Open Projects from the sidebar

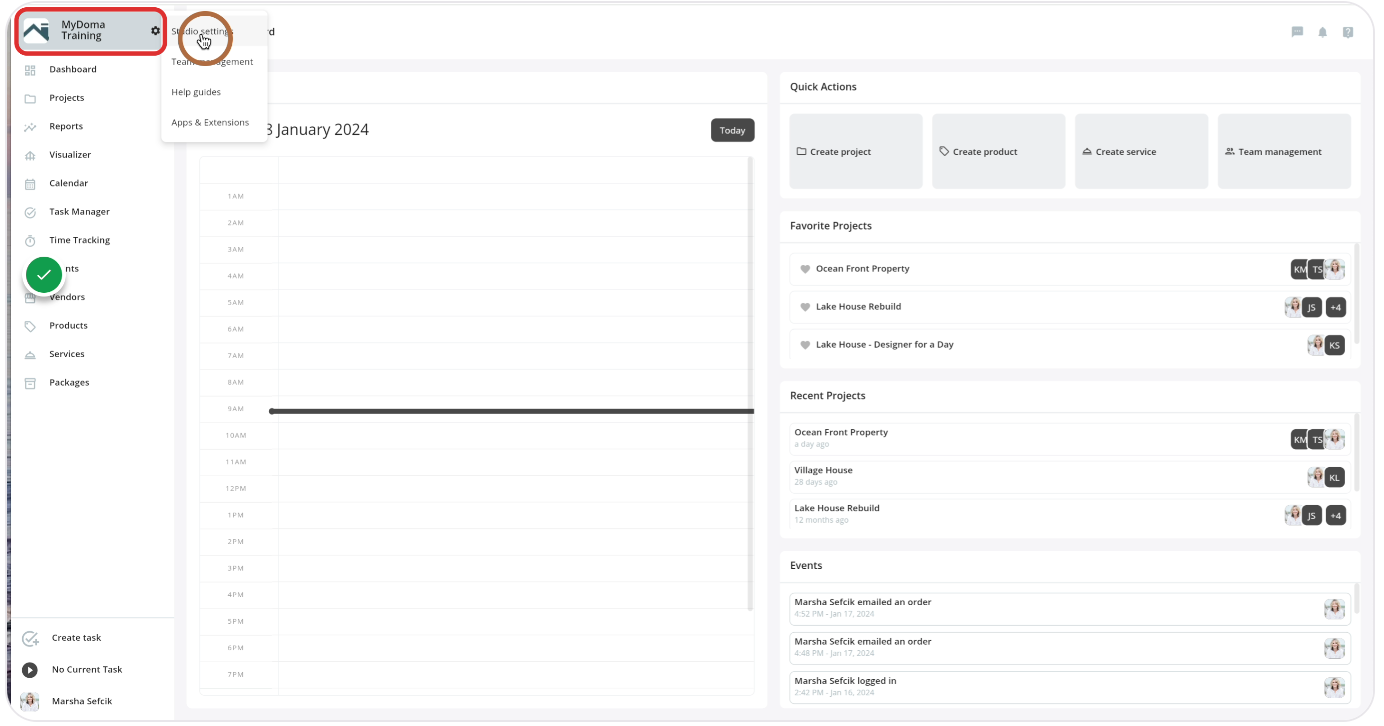66,98
